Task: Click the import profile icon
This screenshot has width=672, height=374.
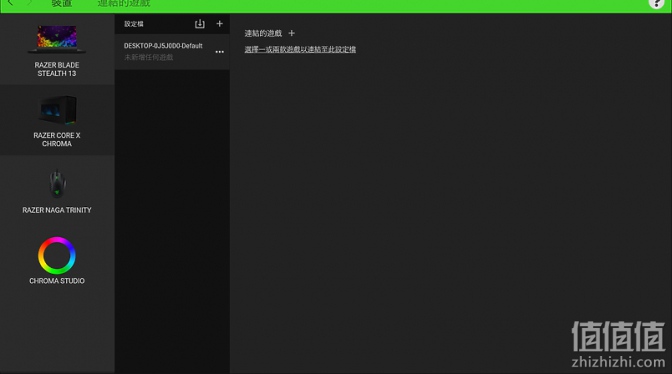Action: [200, 24]
